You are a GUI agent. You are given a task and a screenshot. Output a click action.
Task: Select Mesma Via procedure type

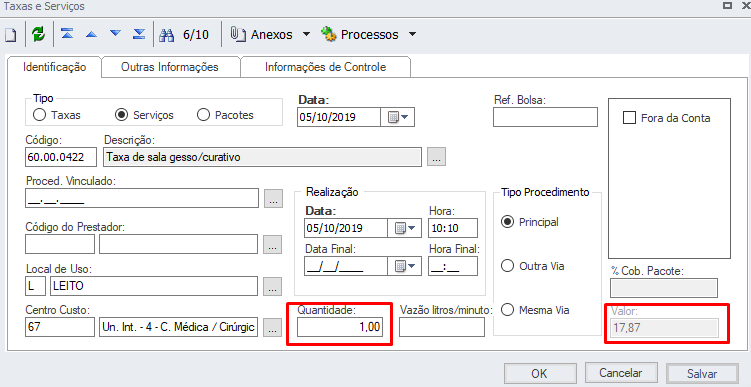(x=507, y=310)
